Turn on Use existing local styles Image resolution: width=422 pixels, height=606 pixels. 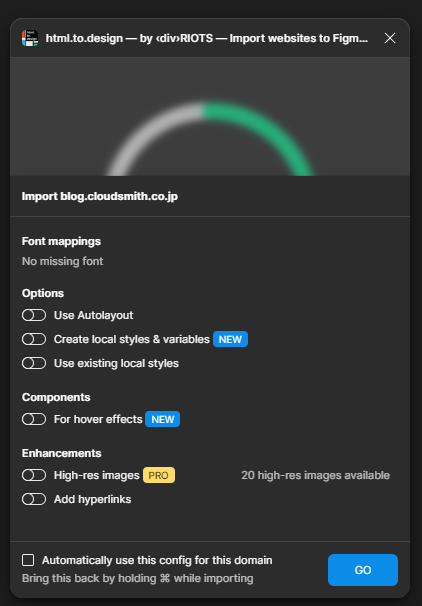34,363
